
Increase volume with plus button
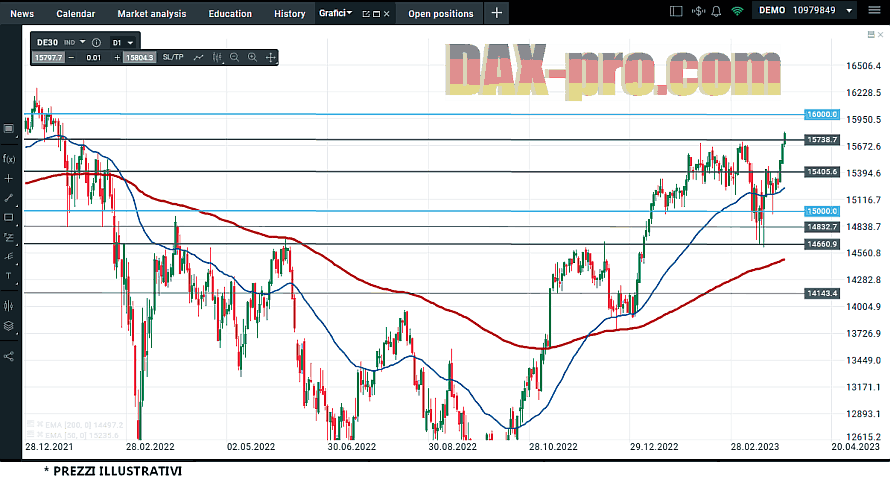point(117,57)
